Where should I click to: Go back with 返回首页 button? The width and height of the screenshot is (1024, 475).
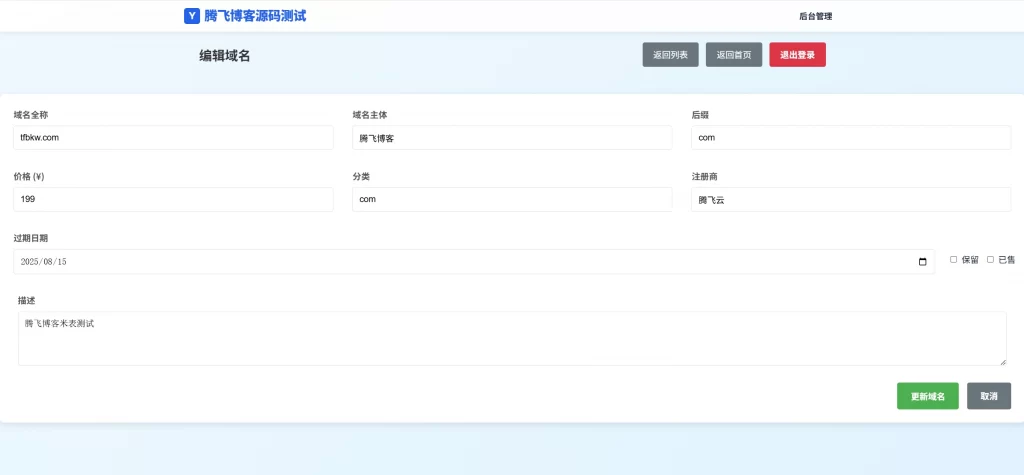click(x=734, y=55)
